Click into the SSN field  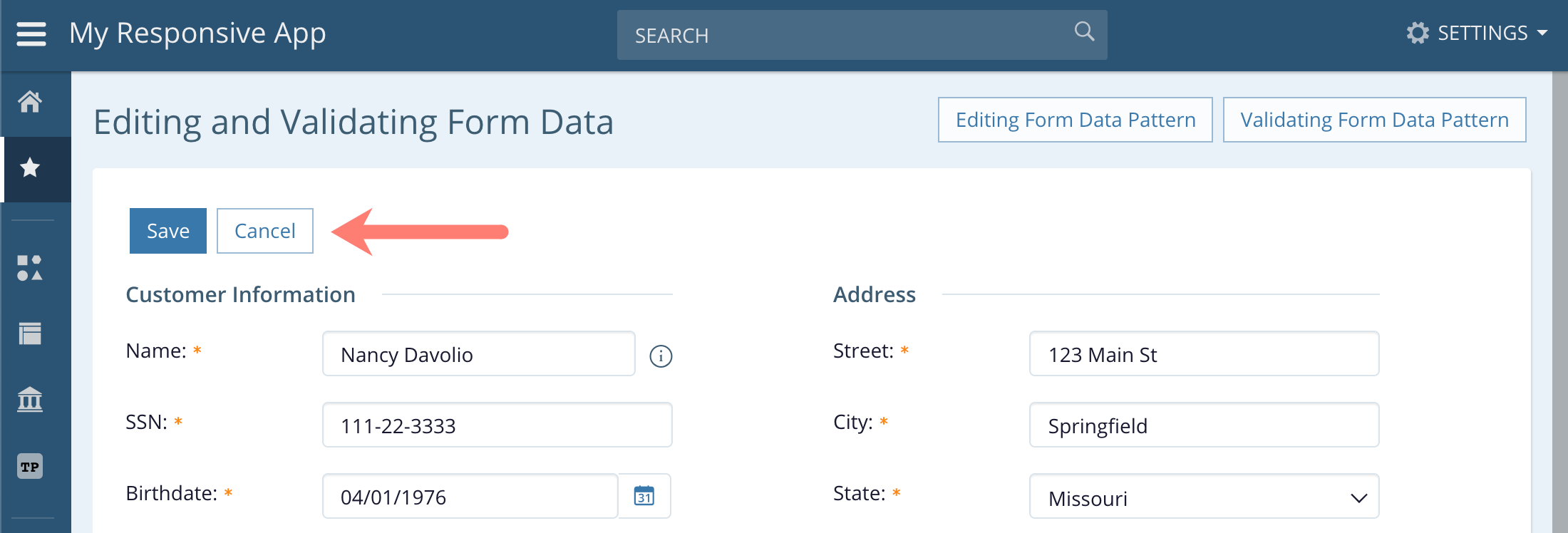pos(497,425)
